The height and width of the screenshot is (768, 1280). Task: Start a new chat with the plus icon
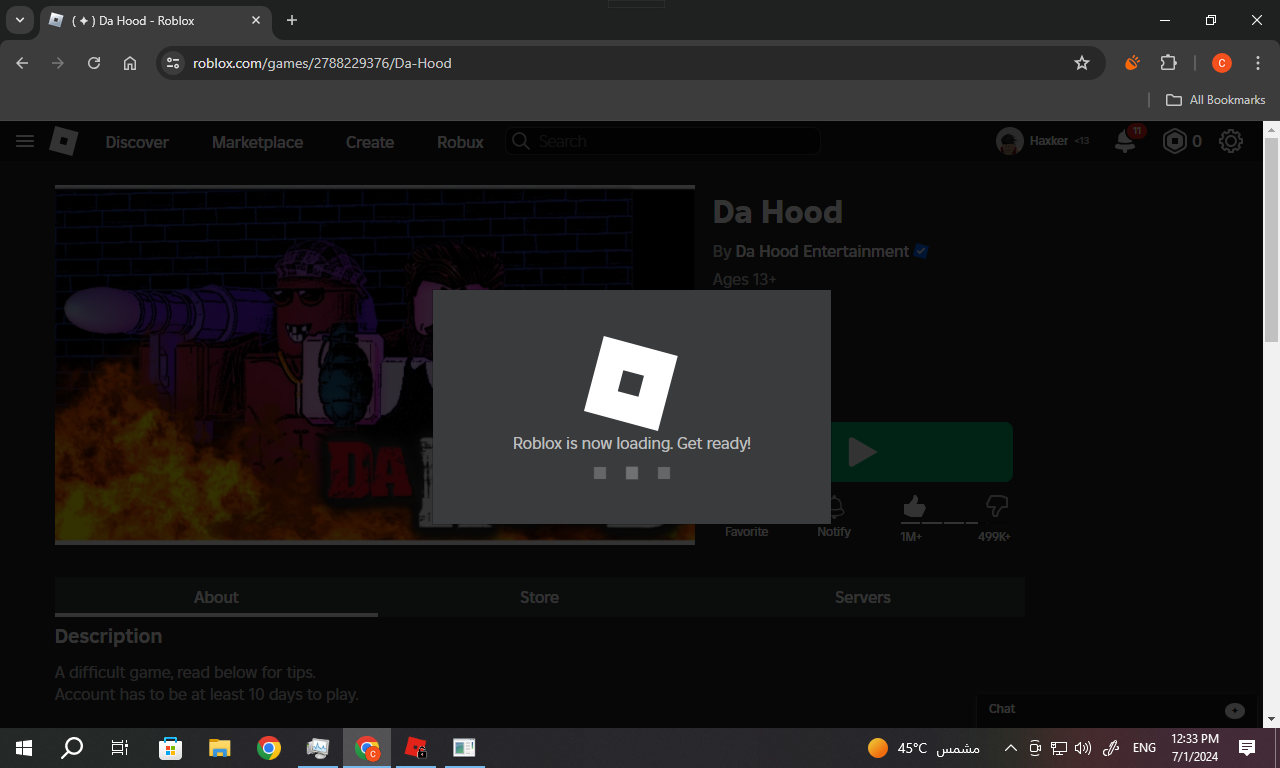click(1235, 710)
